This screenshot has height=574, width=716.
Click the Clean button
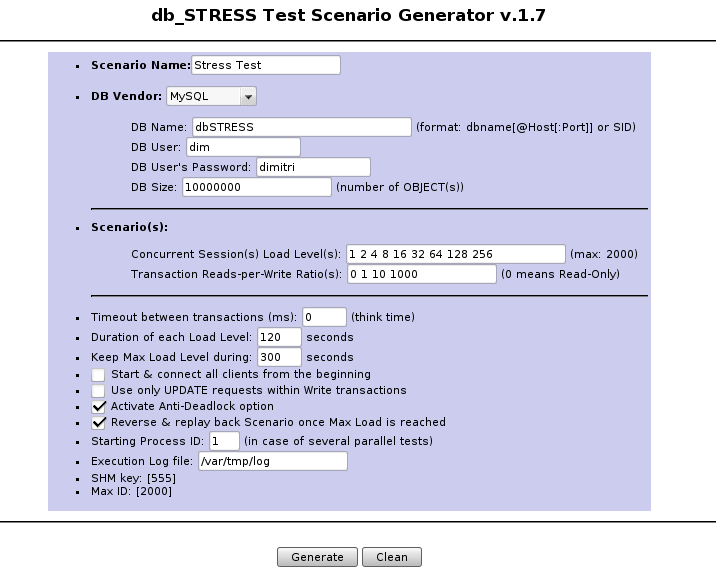point(392,557)
